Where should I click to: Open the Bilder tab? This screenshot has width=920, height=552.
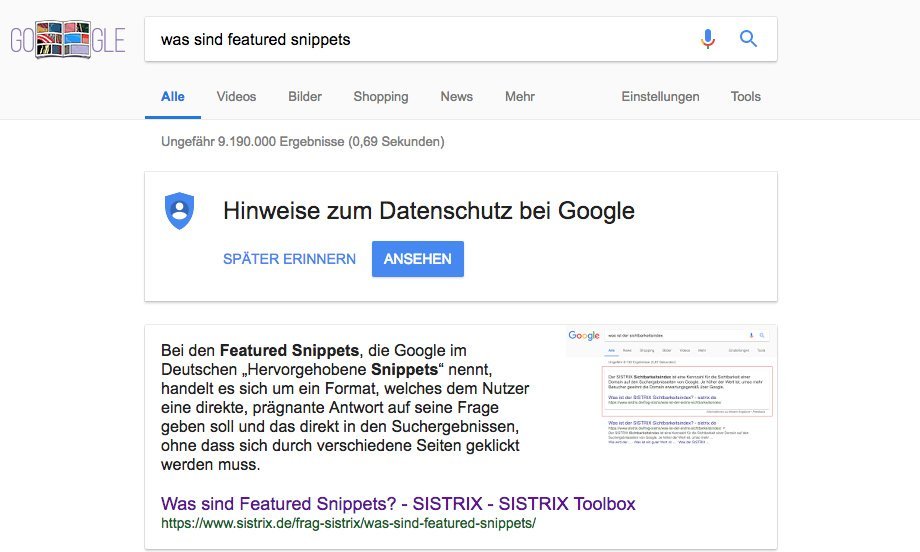pyautogui.click(x=305, y=97)
